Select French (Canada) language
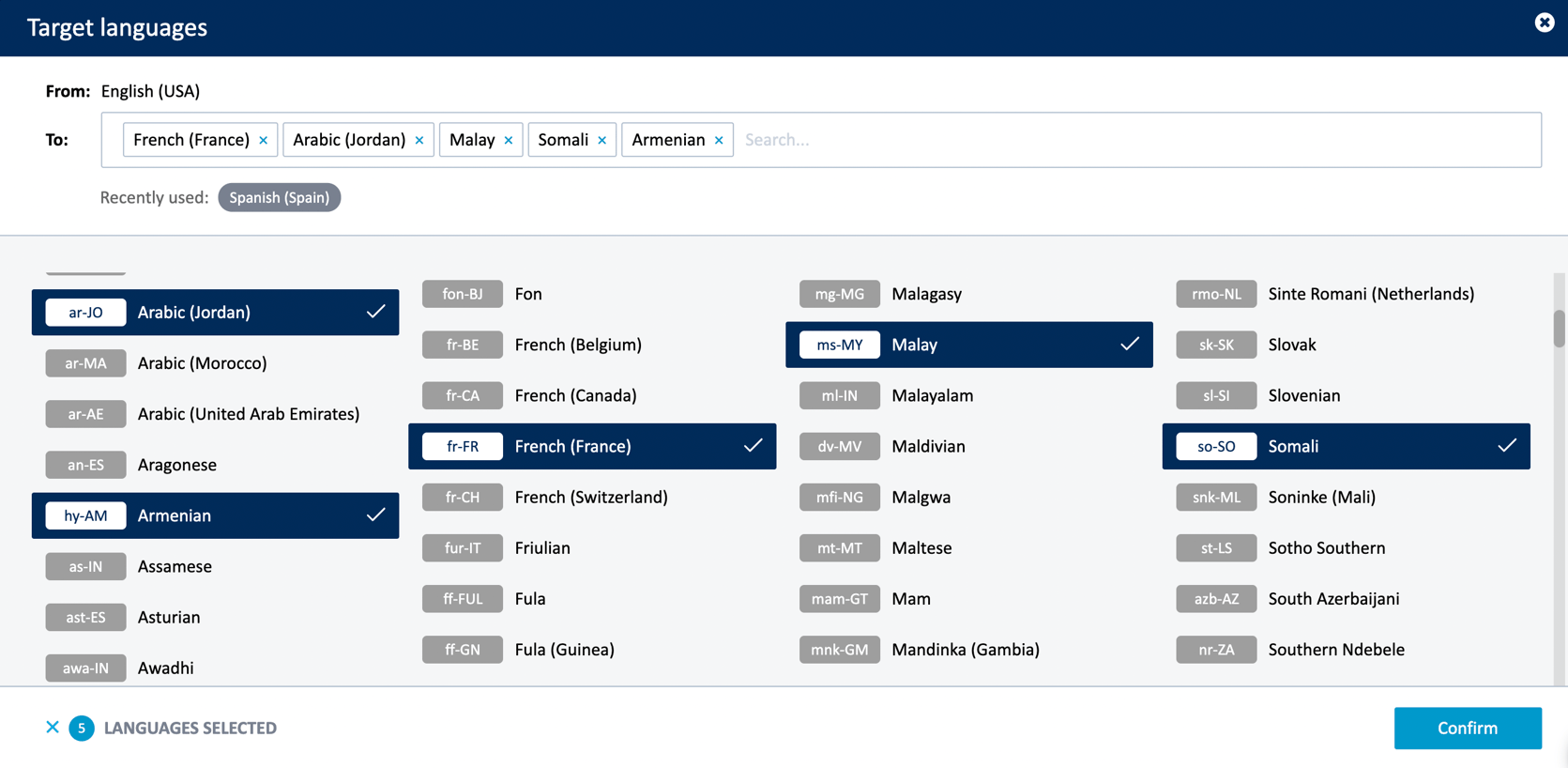The image size is (1568, 768). click(592, 395)
